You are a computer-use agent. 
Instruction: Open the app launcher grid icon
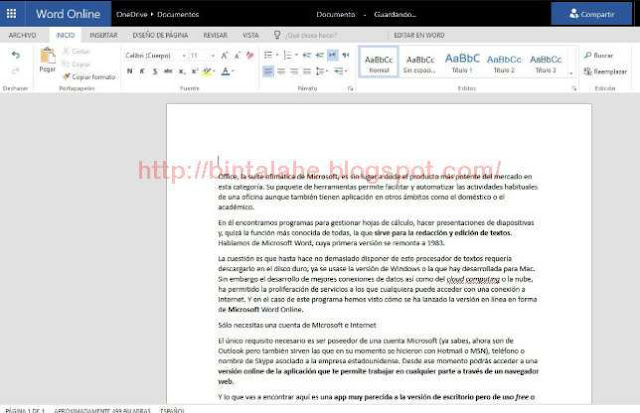click(11, 14)
